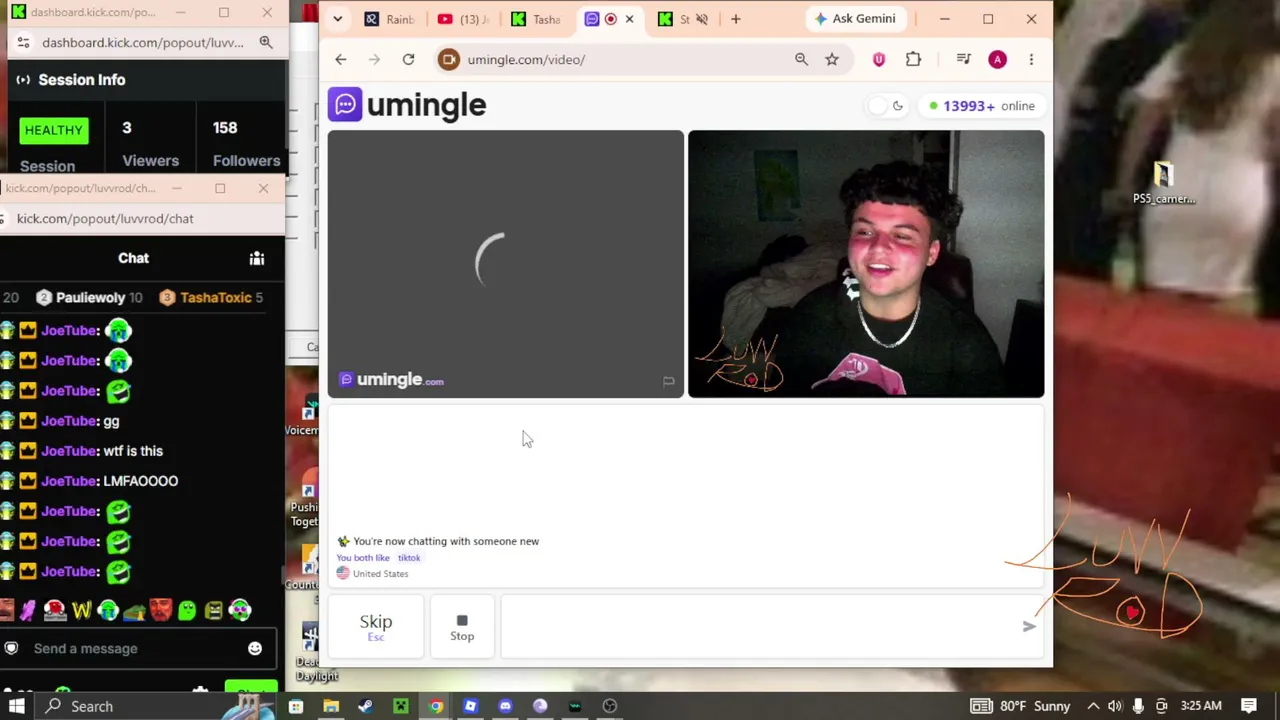Go back in Chrome
Viewport: 1280px width, 720px height.
341,60
